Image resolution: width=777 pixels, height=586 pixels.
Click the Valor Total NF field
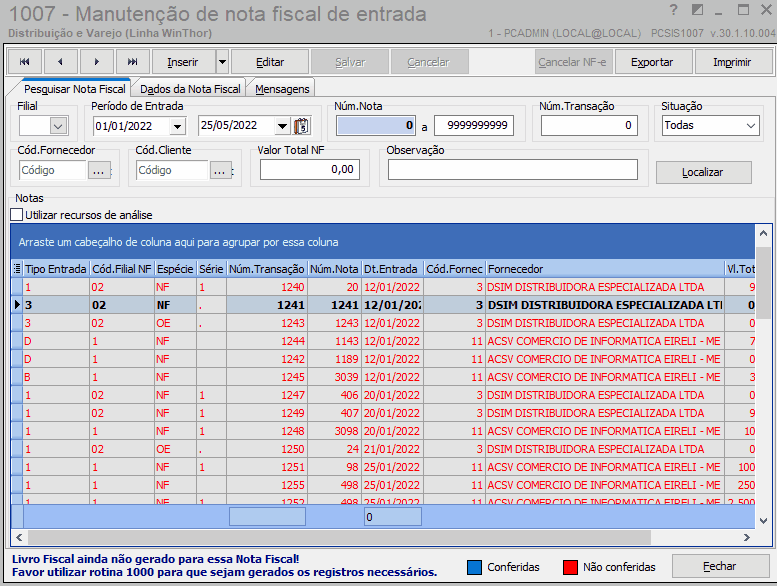tap(310, 170)
